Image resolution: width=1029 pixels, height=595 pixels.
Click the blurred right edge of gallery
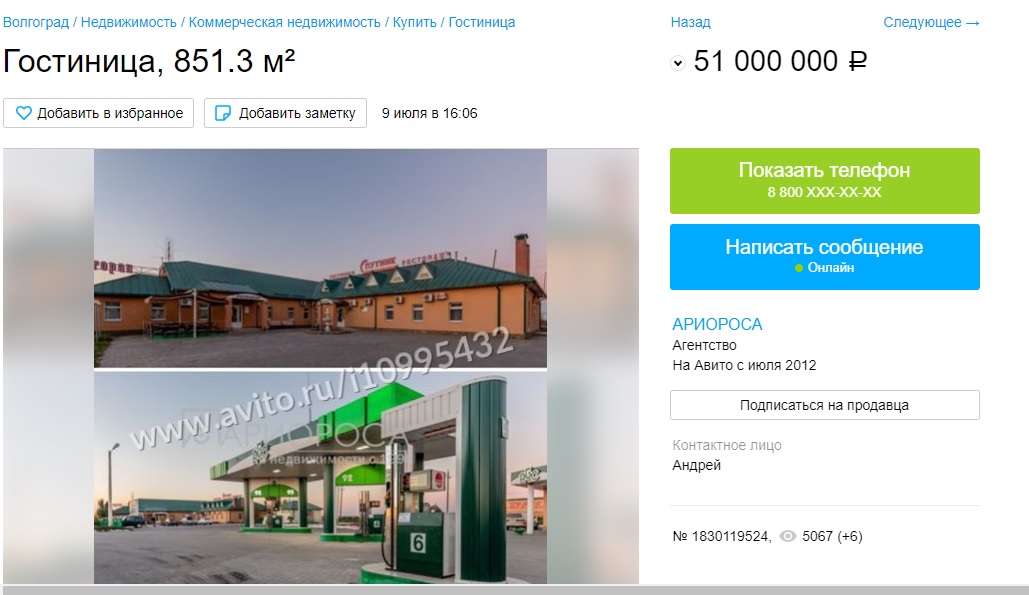(x=593, y=366)
